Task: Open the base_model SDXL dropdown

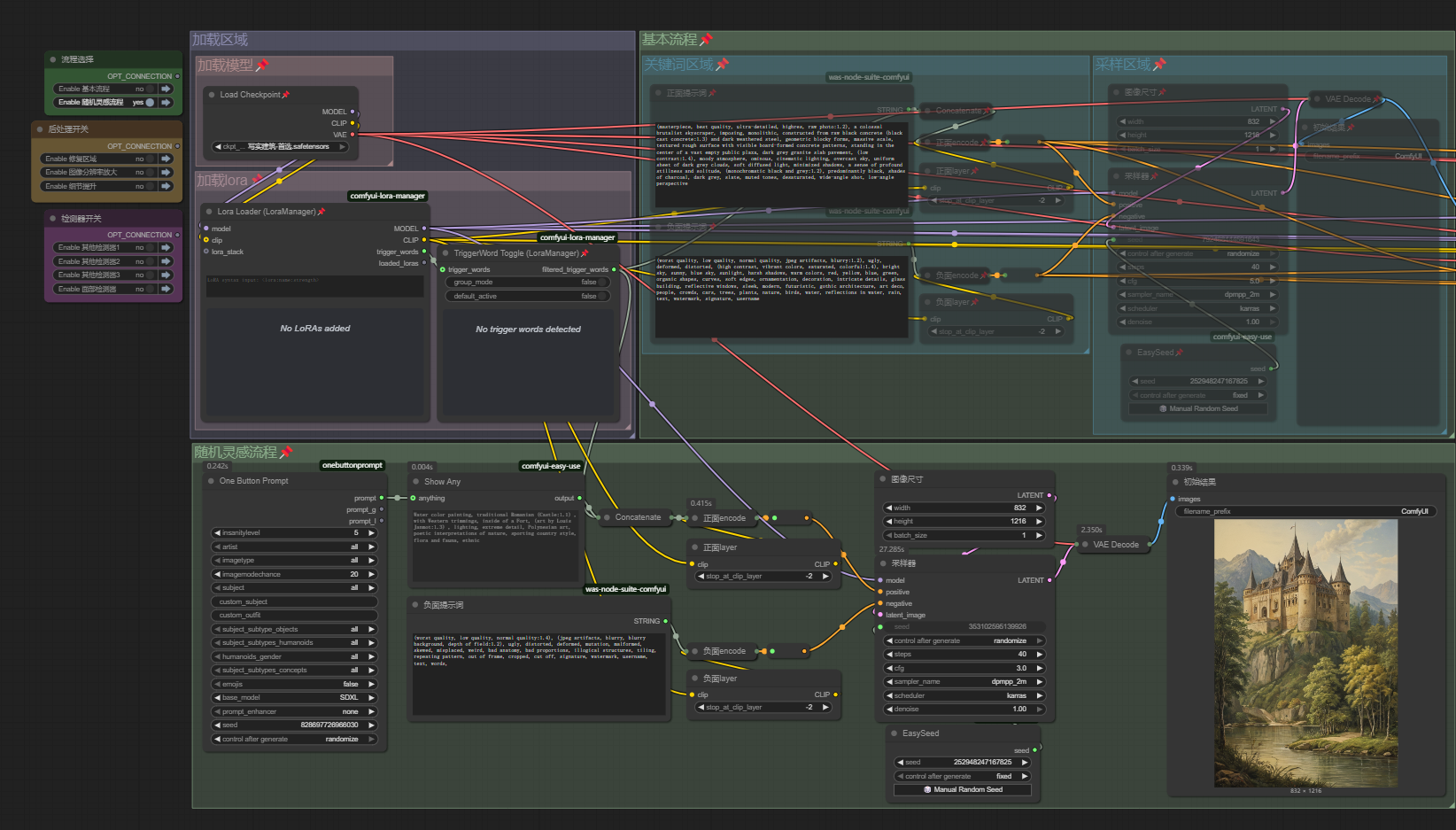Action: coord(295,698)
